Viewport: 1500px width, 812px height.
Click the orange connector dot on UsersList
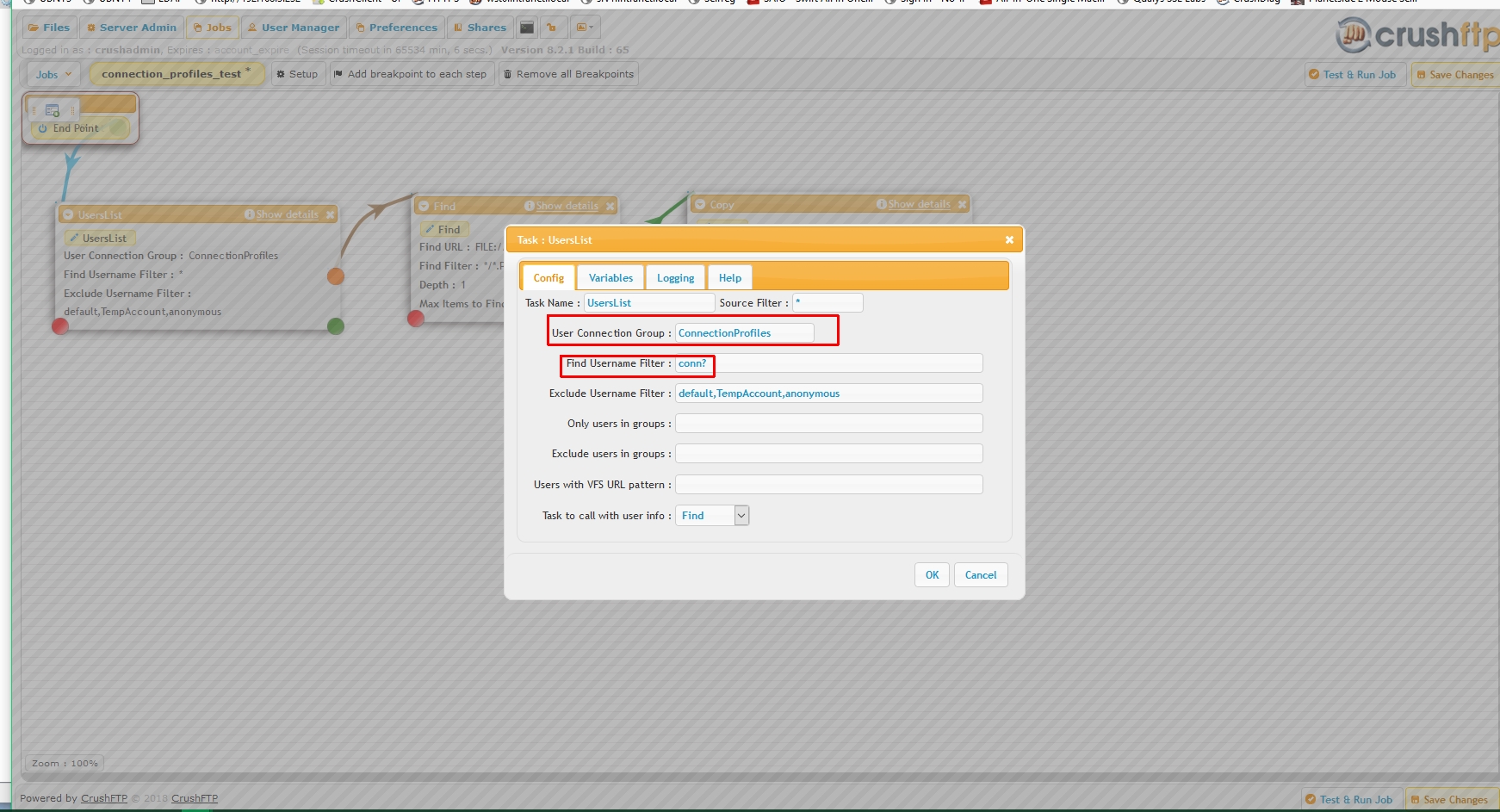[x=336, y=276]
